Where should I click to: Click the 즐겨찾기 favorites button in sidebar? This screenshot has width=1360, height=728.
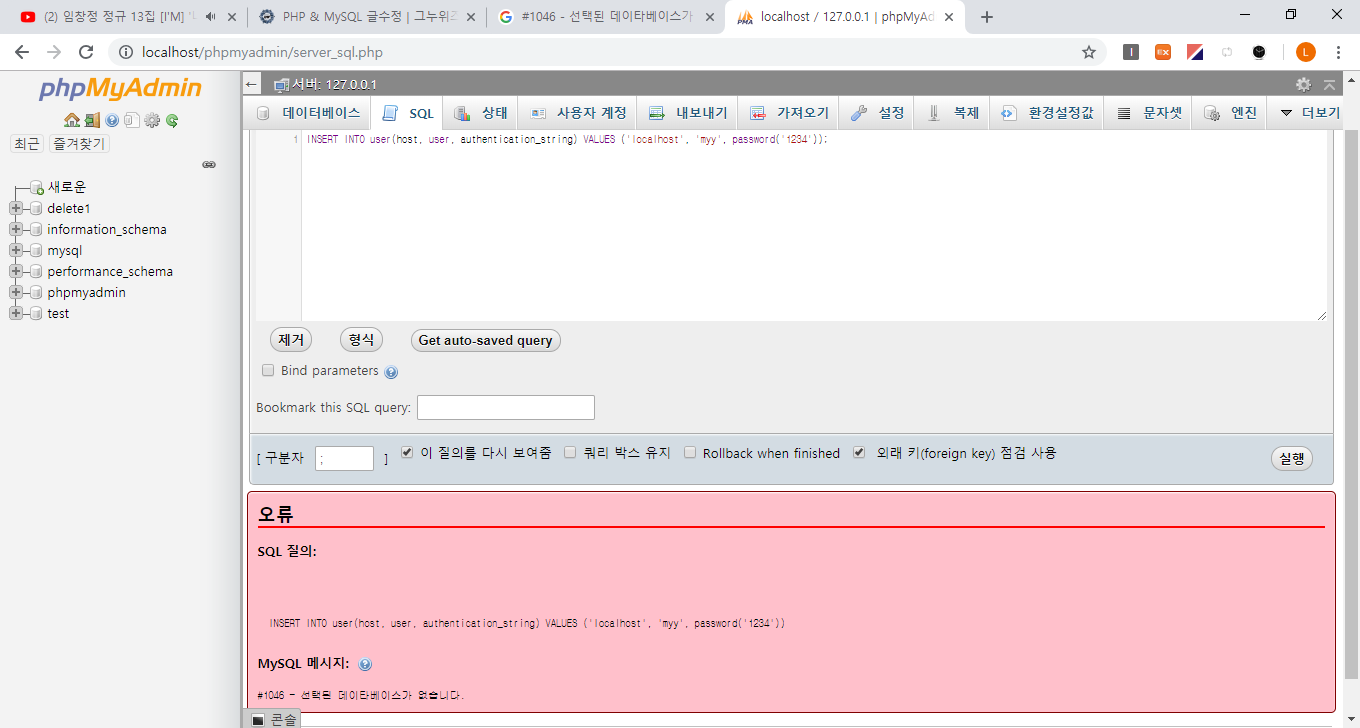click(79, 144)
